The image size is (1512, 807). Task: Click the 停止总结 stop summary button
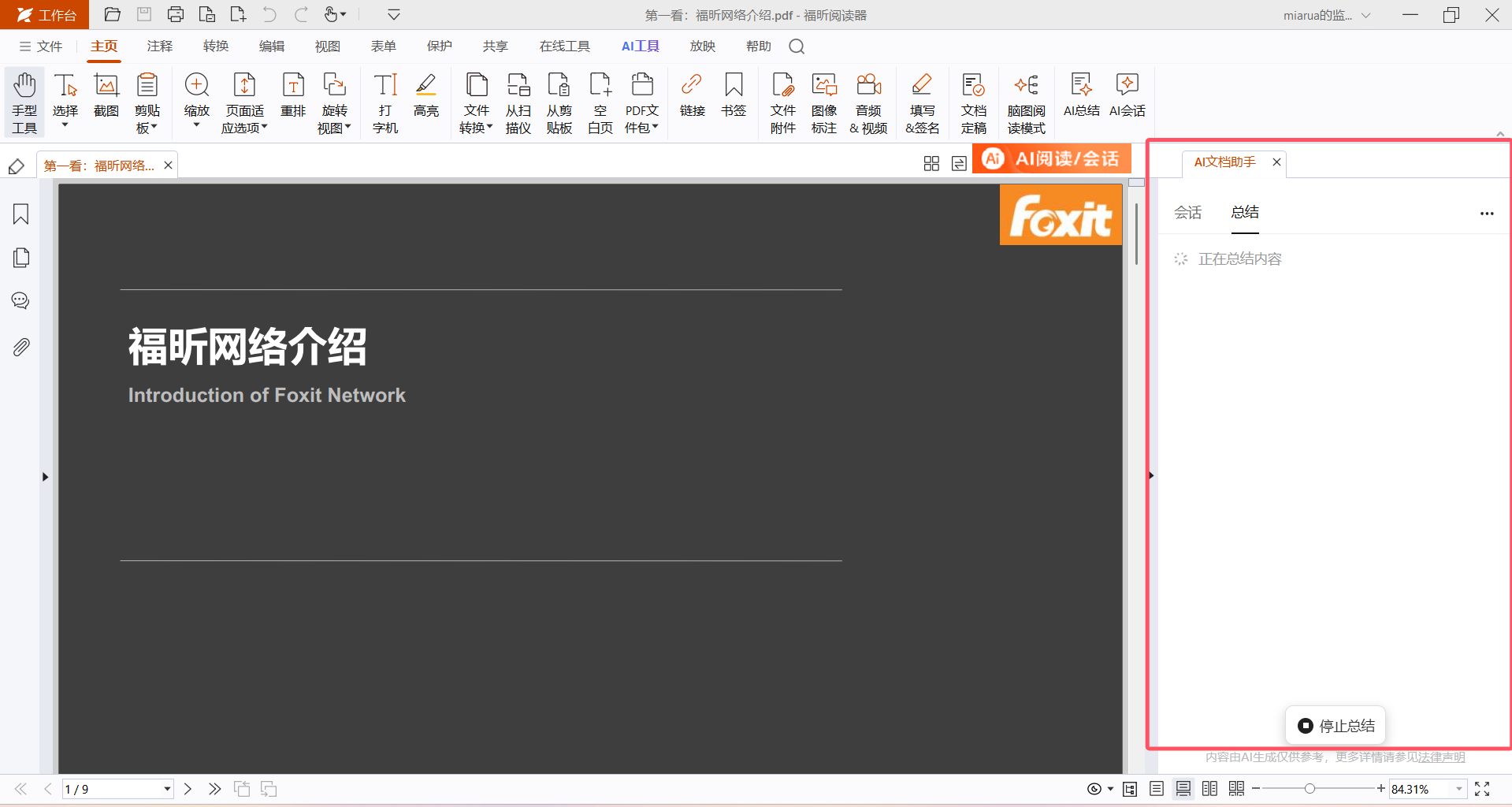(x=1336, y=725)
